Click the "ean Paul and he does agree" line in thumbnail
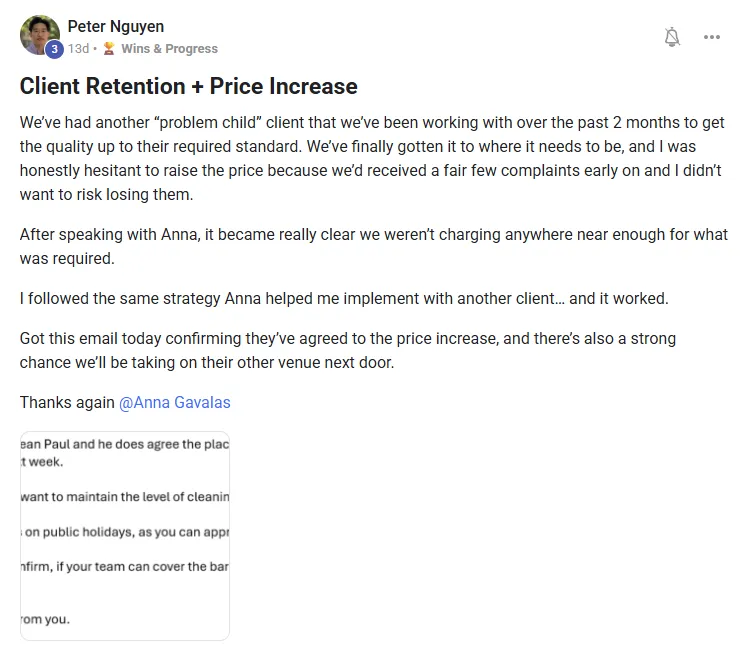 [x=125, y=444]
